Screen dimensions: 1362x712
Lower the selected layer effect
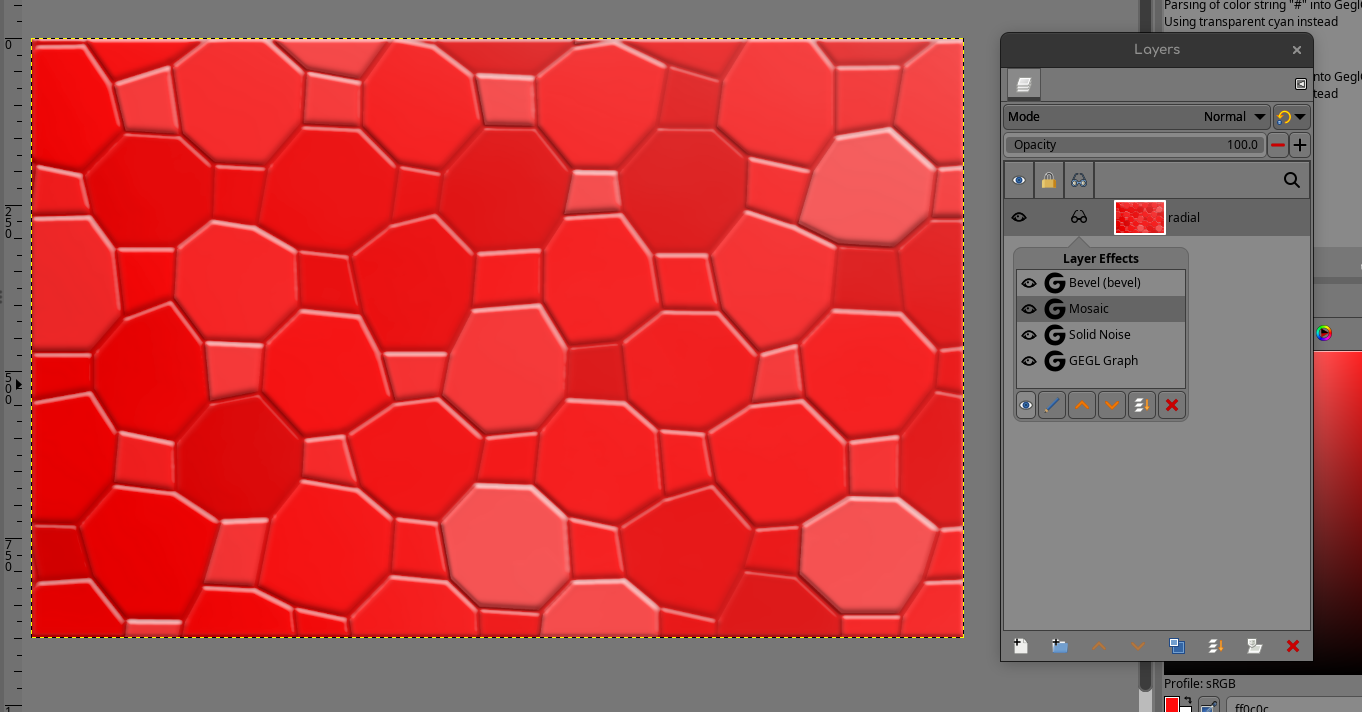(1112, 405)
